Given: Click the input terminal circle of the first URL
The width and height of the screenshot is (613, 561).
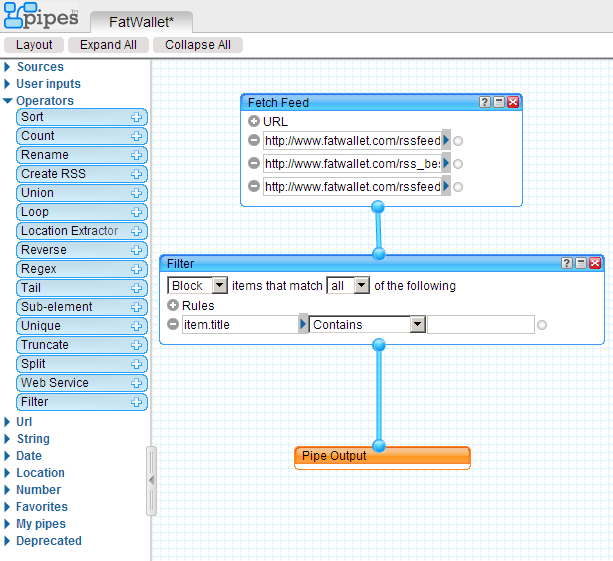Looking at the screenshot, I should pyautogui.click(x=458, y=141).
